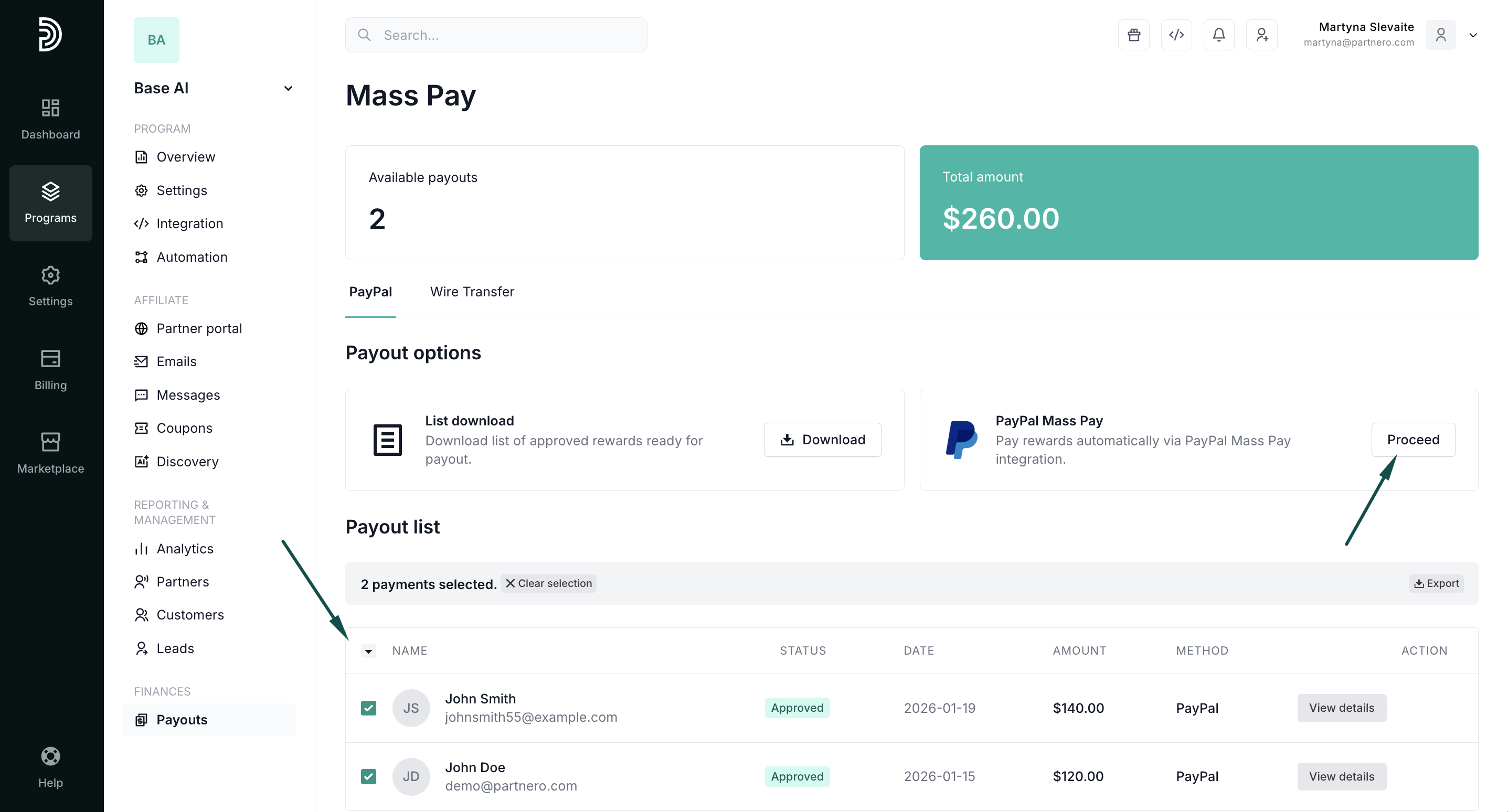Click the gift box icon in header
This screenshot has width=1508, height=812.
click(x=1133, y=35)
